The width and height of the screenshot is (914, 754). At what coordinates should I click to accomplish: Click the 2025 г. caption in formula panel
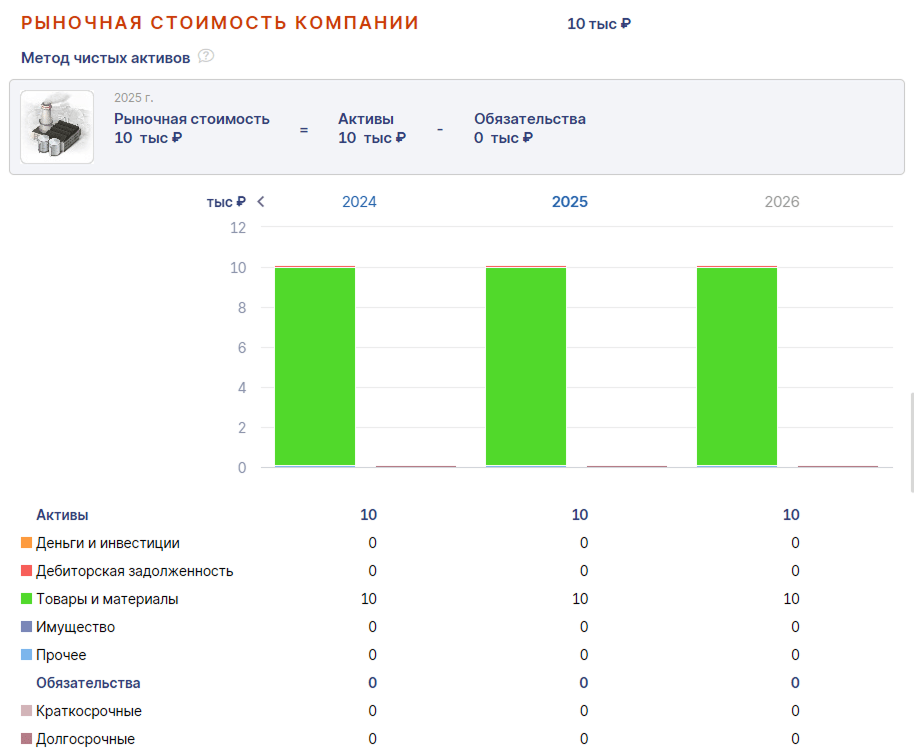click(133, 98)
